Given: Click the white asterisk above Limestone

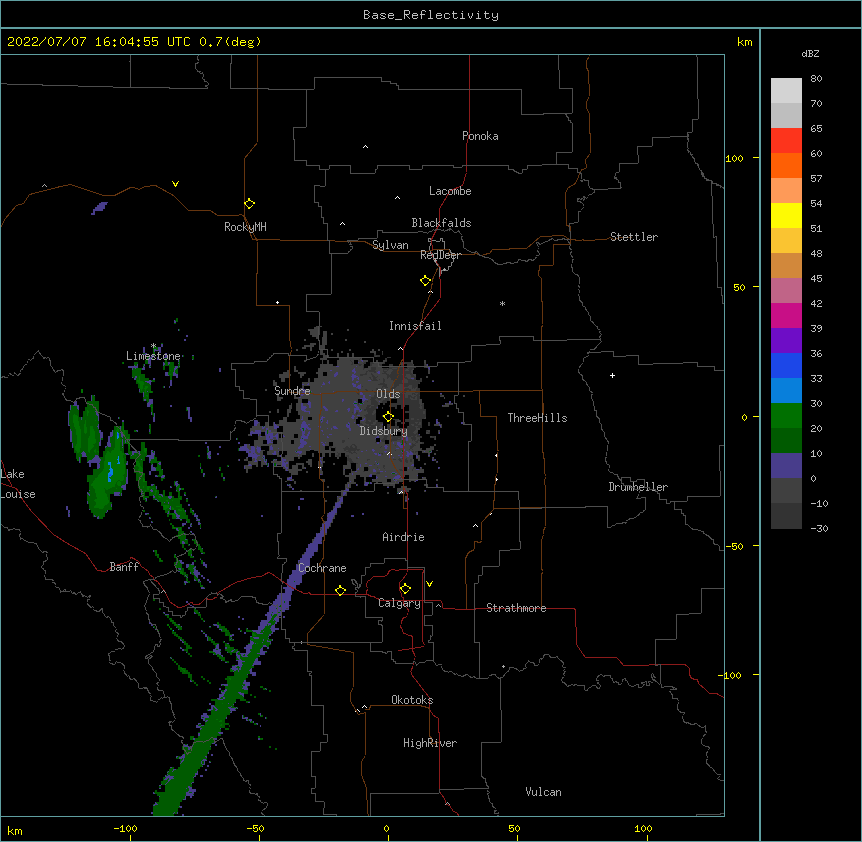Looking at the screenshot, I should coord(153,346).
